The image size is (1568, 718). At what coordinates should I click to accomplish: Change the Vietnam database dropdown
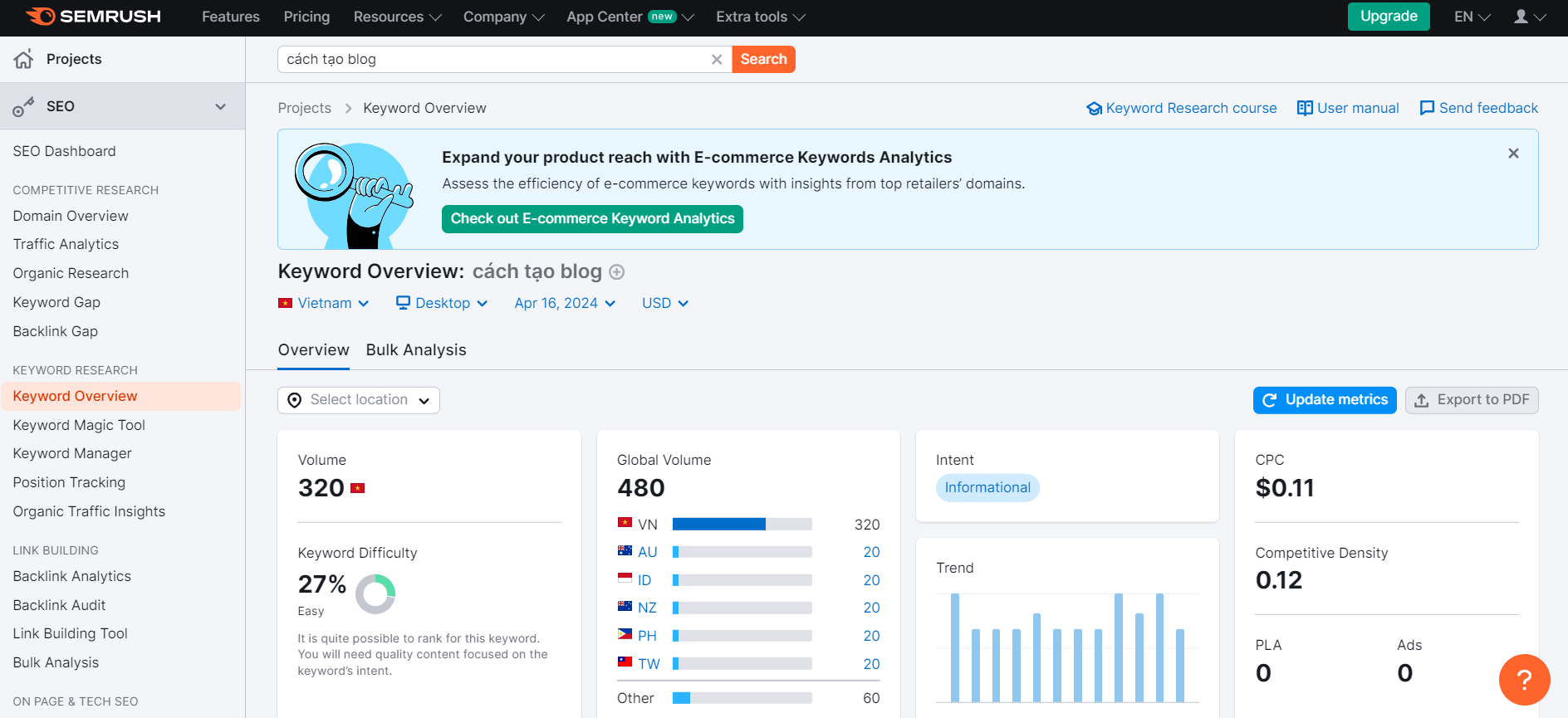324,303
